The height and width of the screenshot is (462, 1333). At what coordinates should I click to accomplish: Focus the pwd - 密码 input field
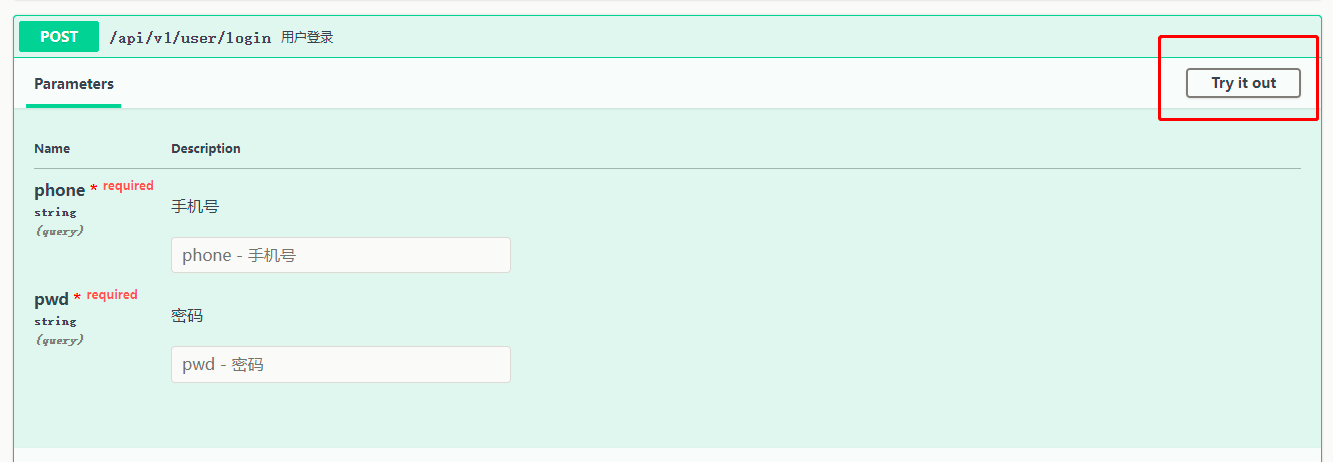(340, 364)
